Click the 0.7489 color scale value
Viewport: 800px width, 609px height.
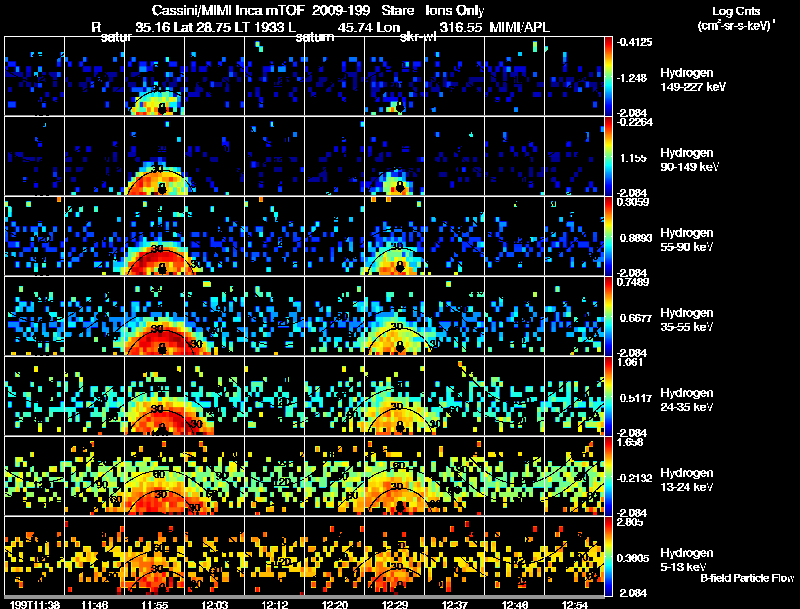(x=633, y=282)
